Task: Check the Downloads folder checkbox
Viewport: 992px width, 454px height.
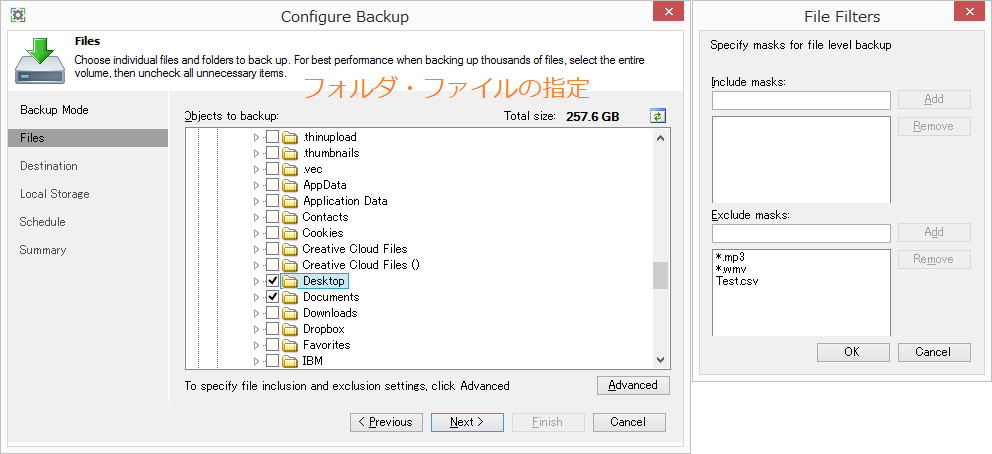Action: [272, 313]
